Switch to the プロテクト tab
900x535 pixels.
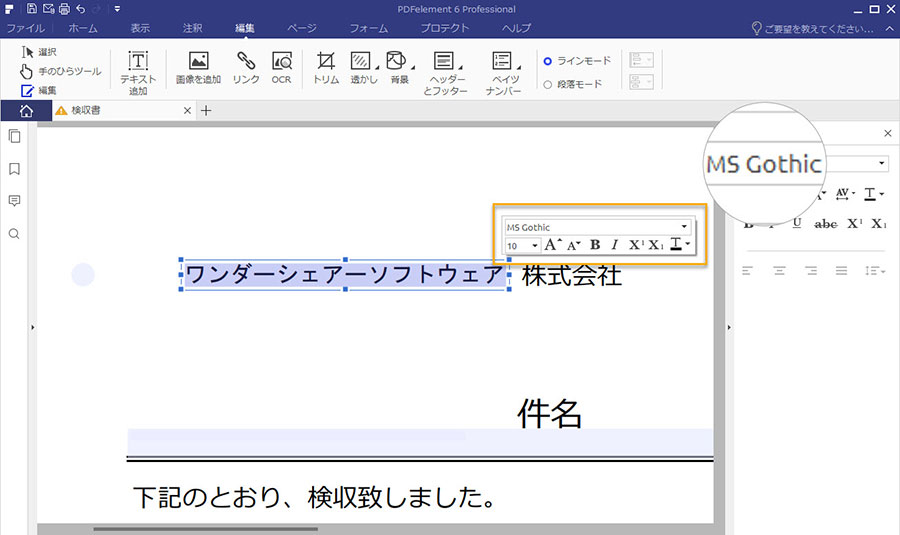445,28
